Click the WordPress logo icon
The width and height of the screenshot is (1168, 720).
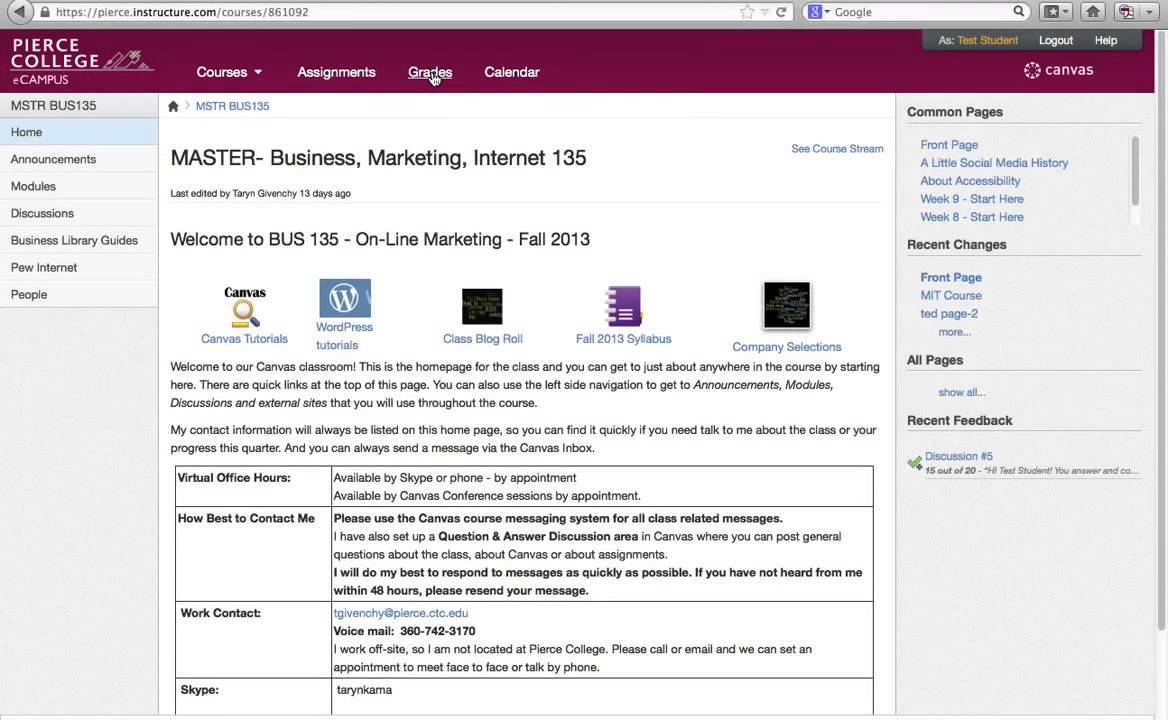click(x=344, y=298)
